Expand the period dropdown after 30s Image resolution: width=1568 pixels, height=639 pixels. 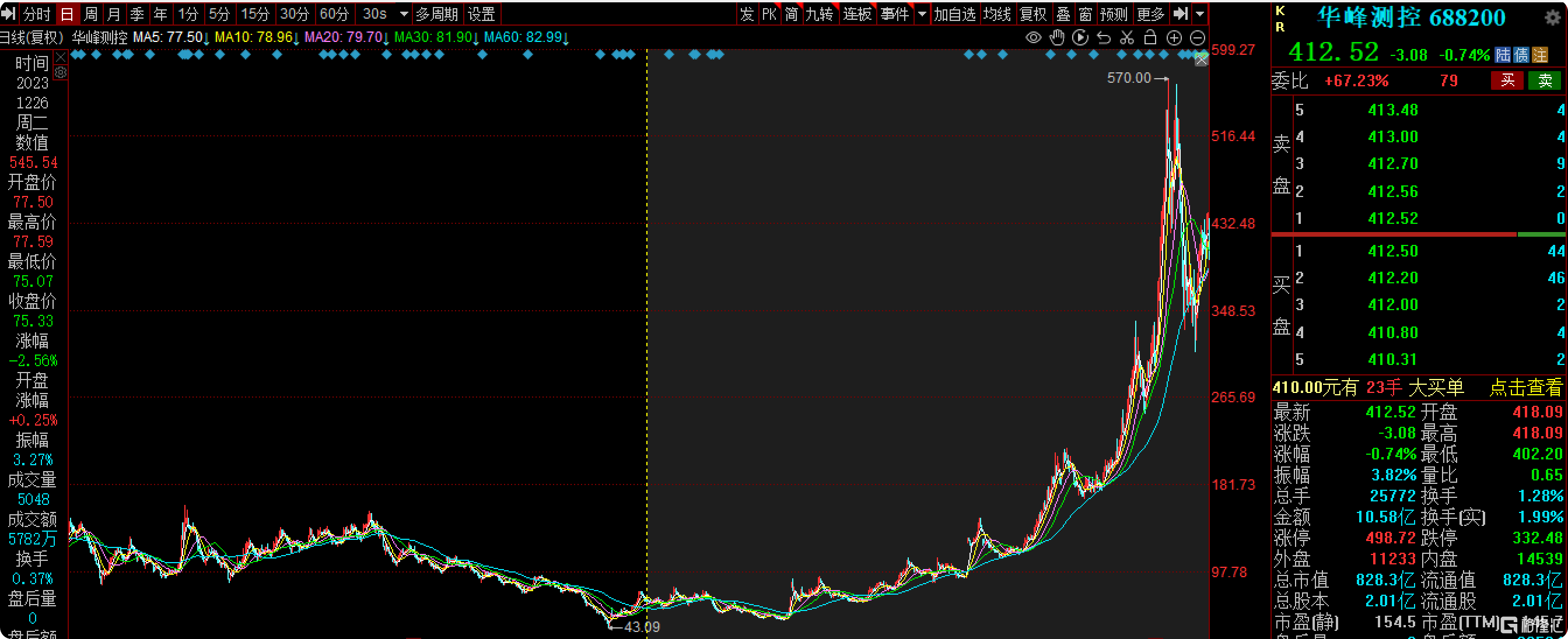pyautogui.click(x=404, y=13)
